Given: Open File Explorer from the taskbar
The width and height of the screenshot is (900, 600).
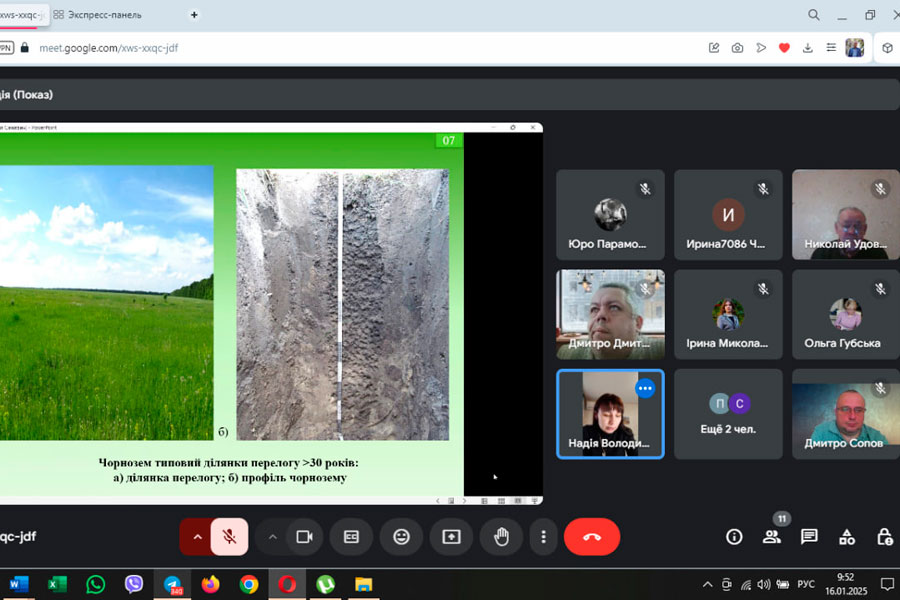Looking at the screenshot, I should pos(363,584).
